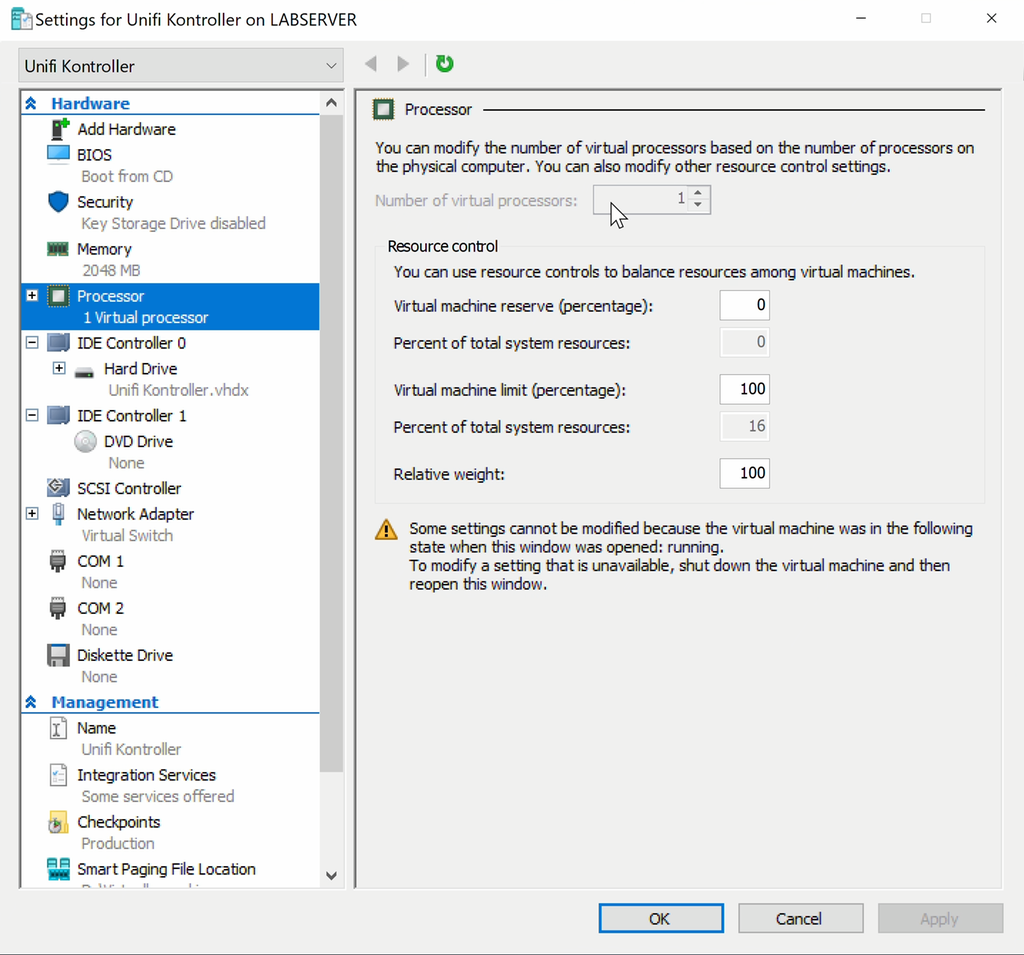Select the Diskette Drive icon
This screenshot has height=955, width=1024.
tap(59, 655)
